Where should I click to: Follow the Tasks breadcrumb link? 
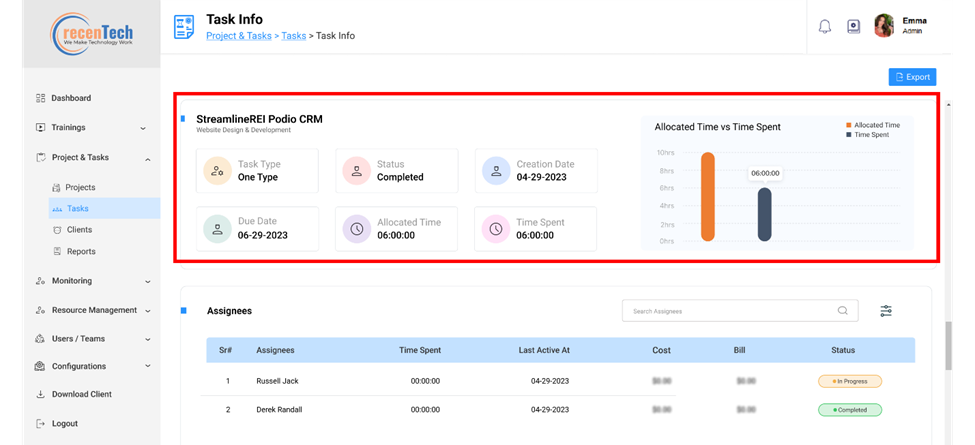[293, 36]
